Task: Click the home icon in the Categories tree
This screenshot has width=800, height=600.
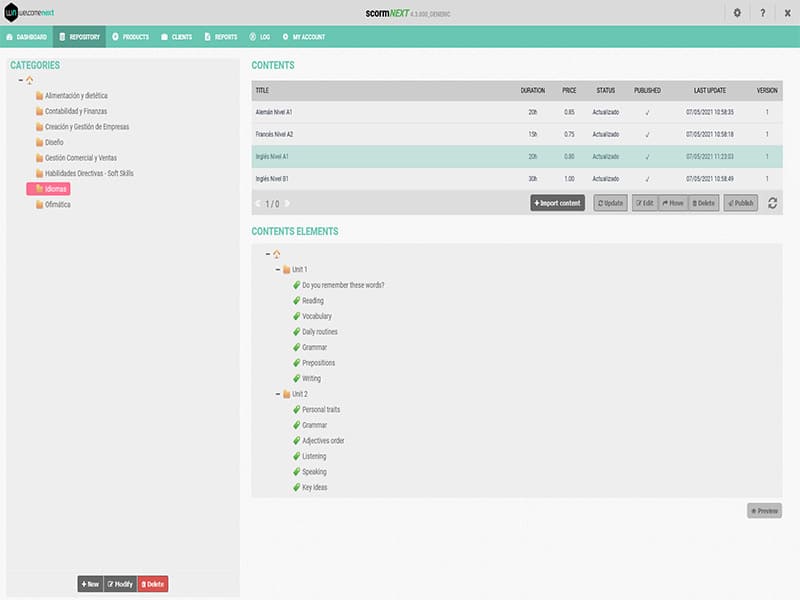Action: tap(30, 80)
